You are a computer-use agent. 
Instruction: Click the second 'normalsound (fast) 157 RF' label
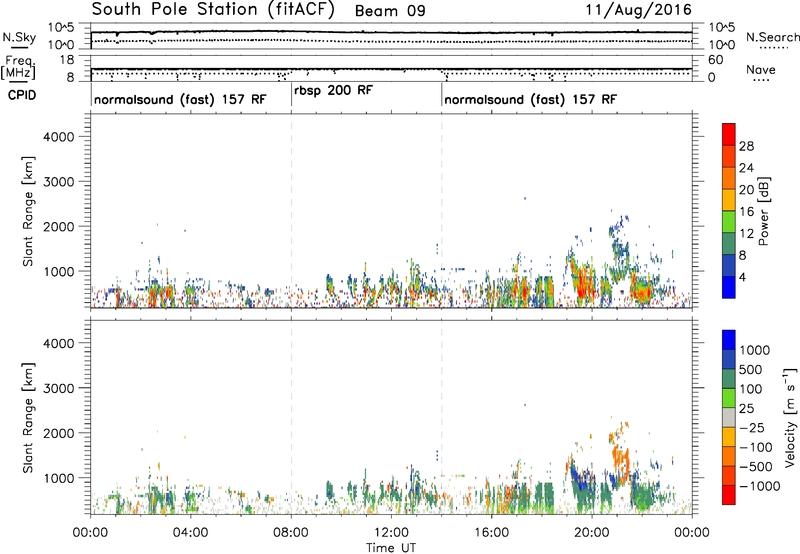(x=531, y=99)
